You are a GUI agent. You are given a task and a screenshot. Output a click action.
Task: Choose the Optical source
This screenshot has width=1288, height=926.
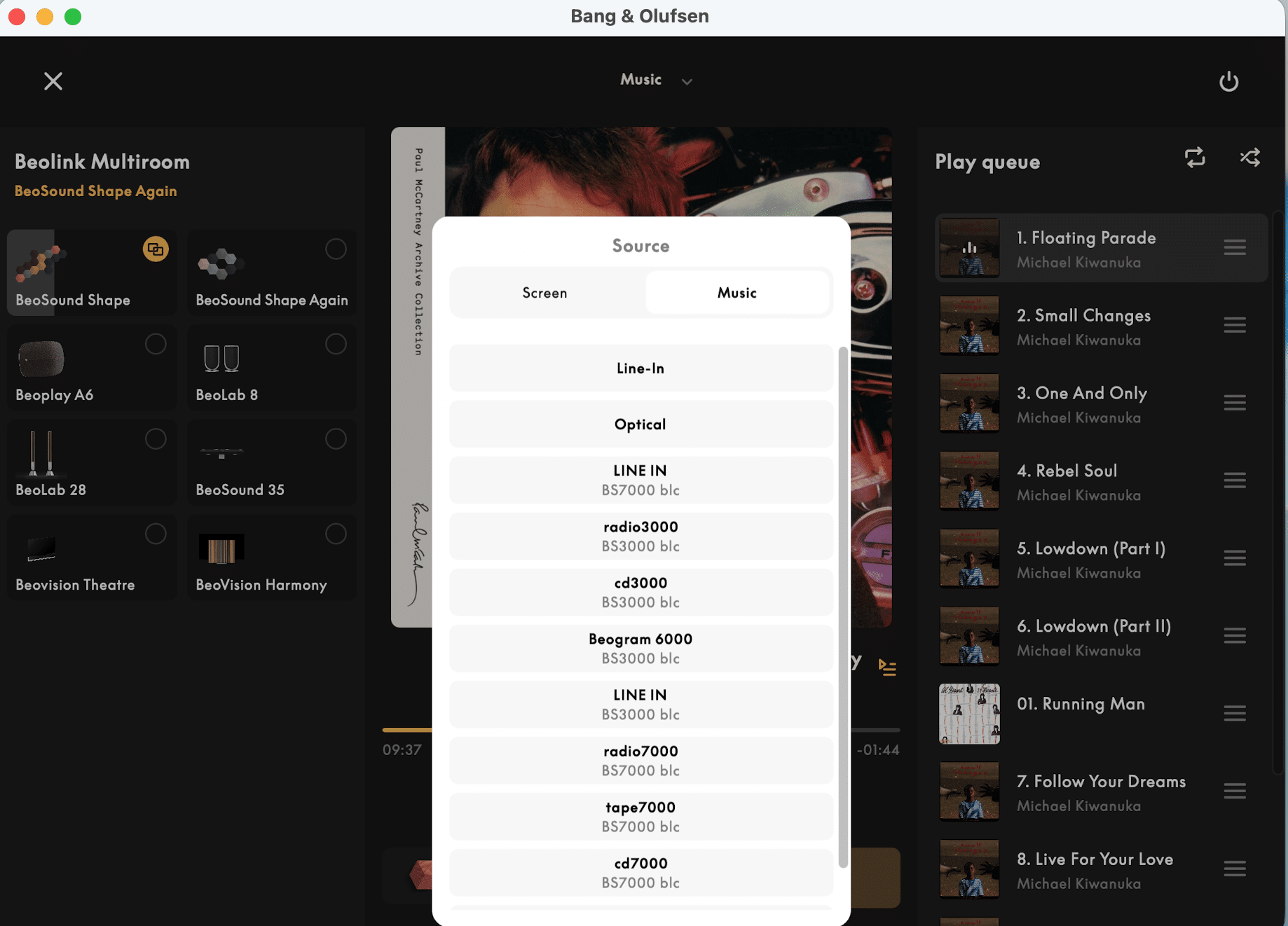(640, 424)
